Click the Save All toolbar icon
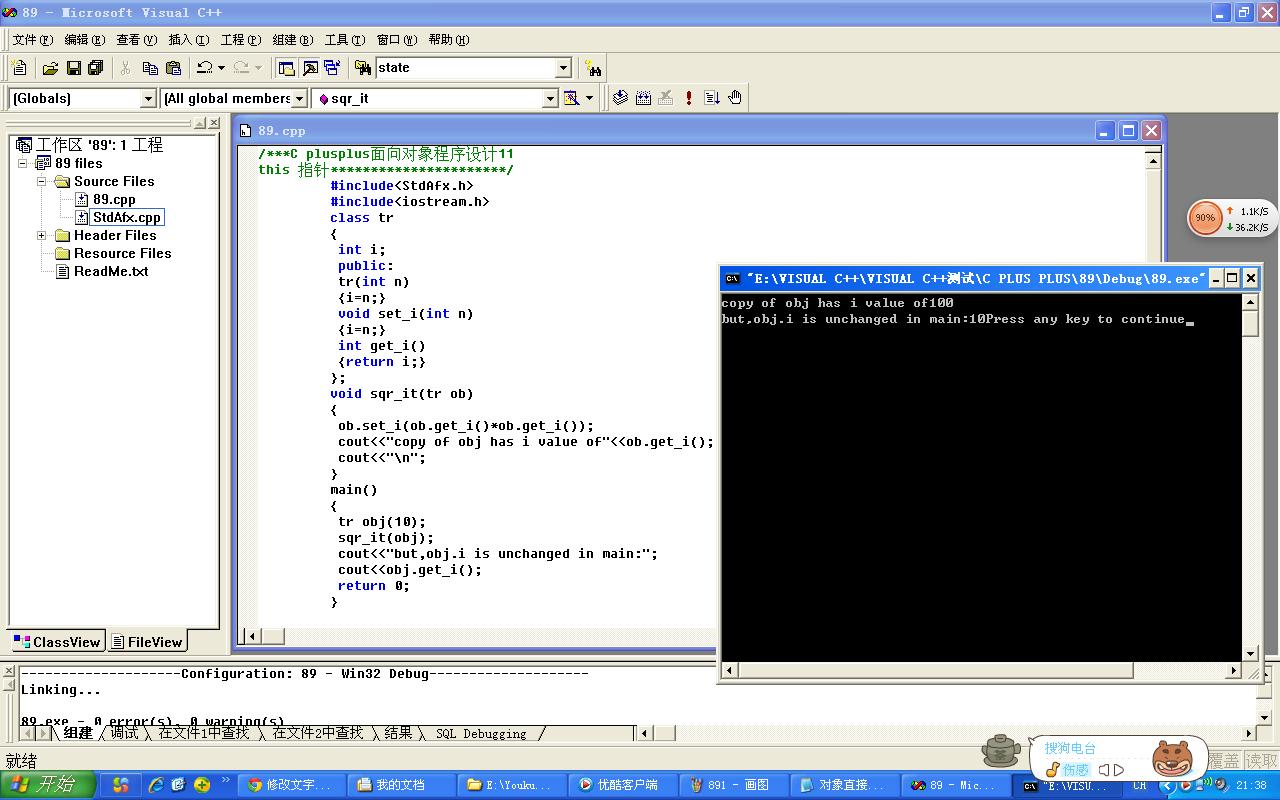1280x800 pixels. coord(96,68)
